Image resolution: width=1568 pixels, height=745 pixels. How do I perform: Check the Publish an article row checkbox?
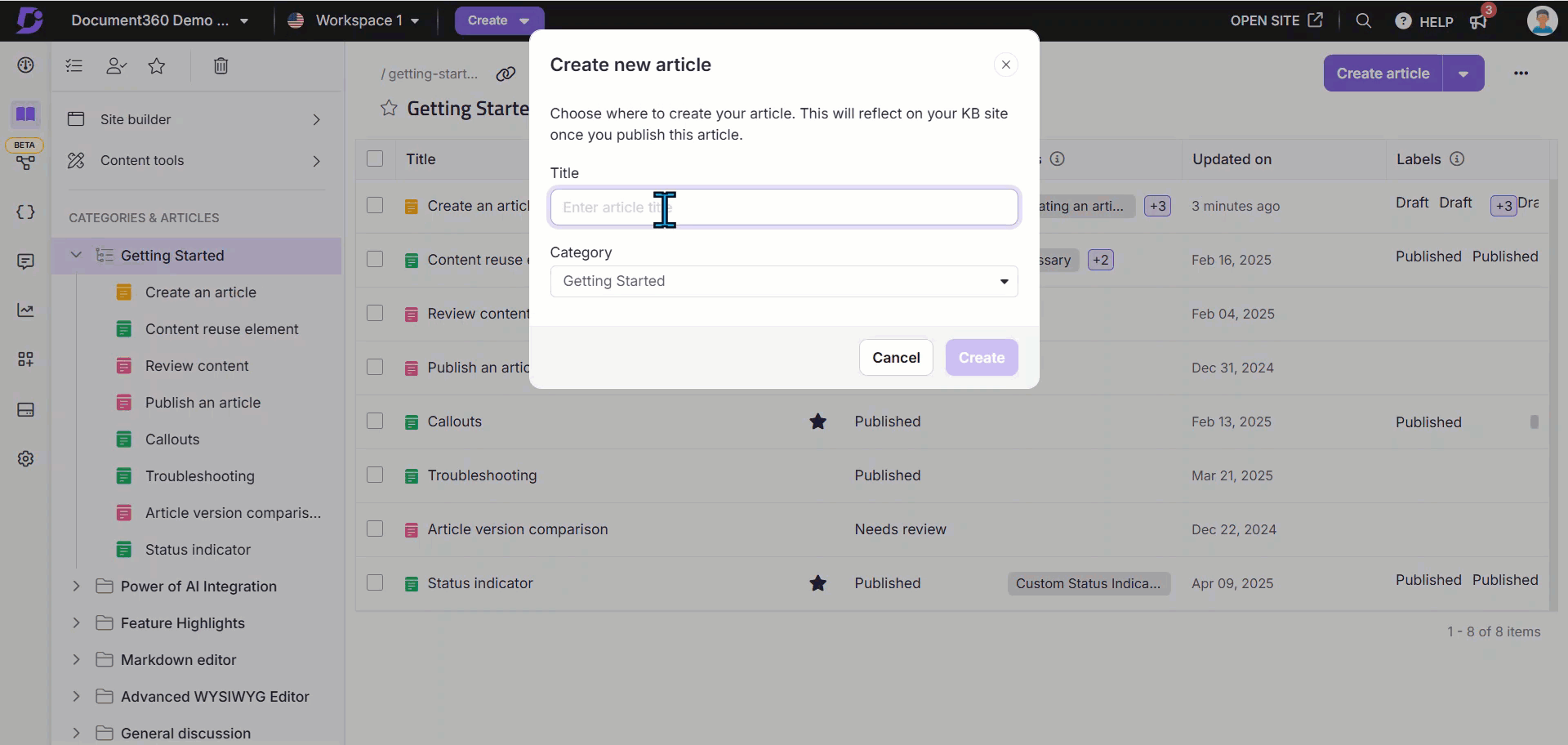[375, 367]
